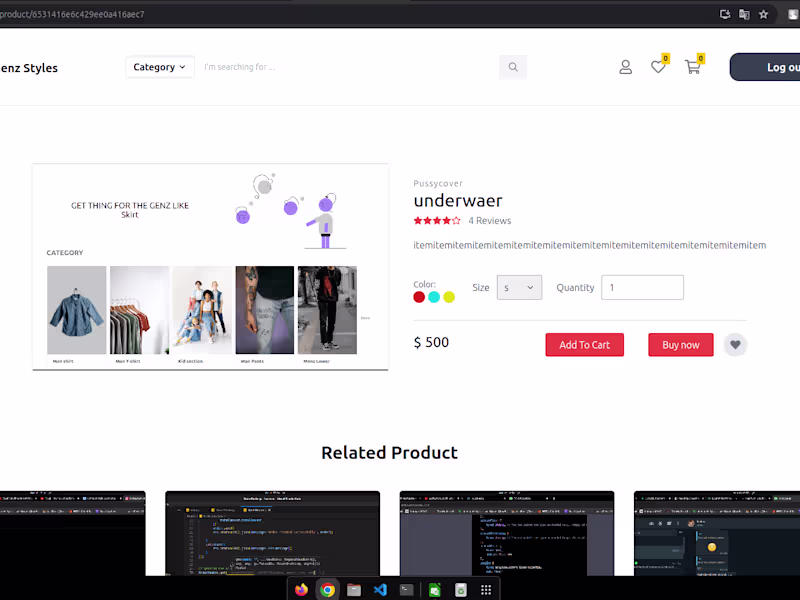Click the I'm searching for search box
Viewport: 800px width, 600px height.
(x=349, y=67)
